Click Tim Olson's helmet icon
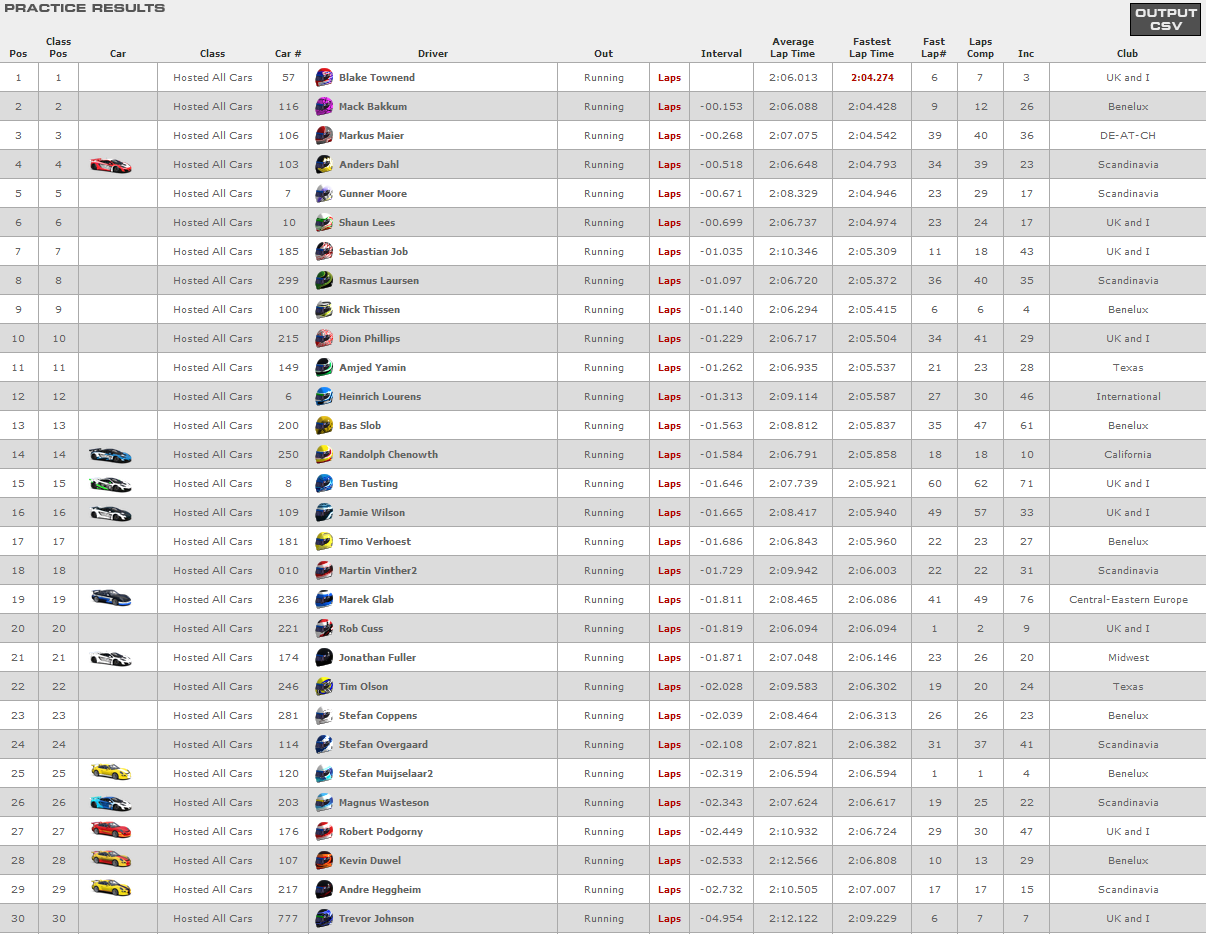Image resolution: width=1206 pixels, height=934 pixels. click(324, 686)
